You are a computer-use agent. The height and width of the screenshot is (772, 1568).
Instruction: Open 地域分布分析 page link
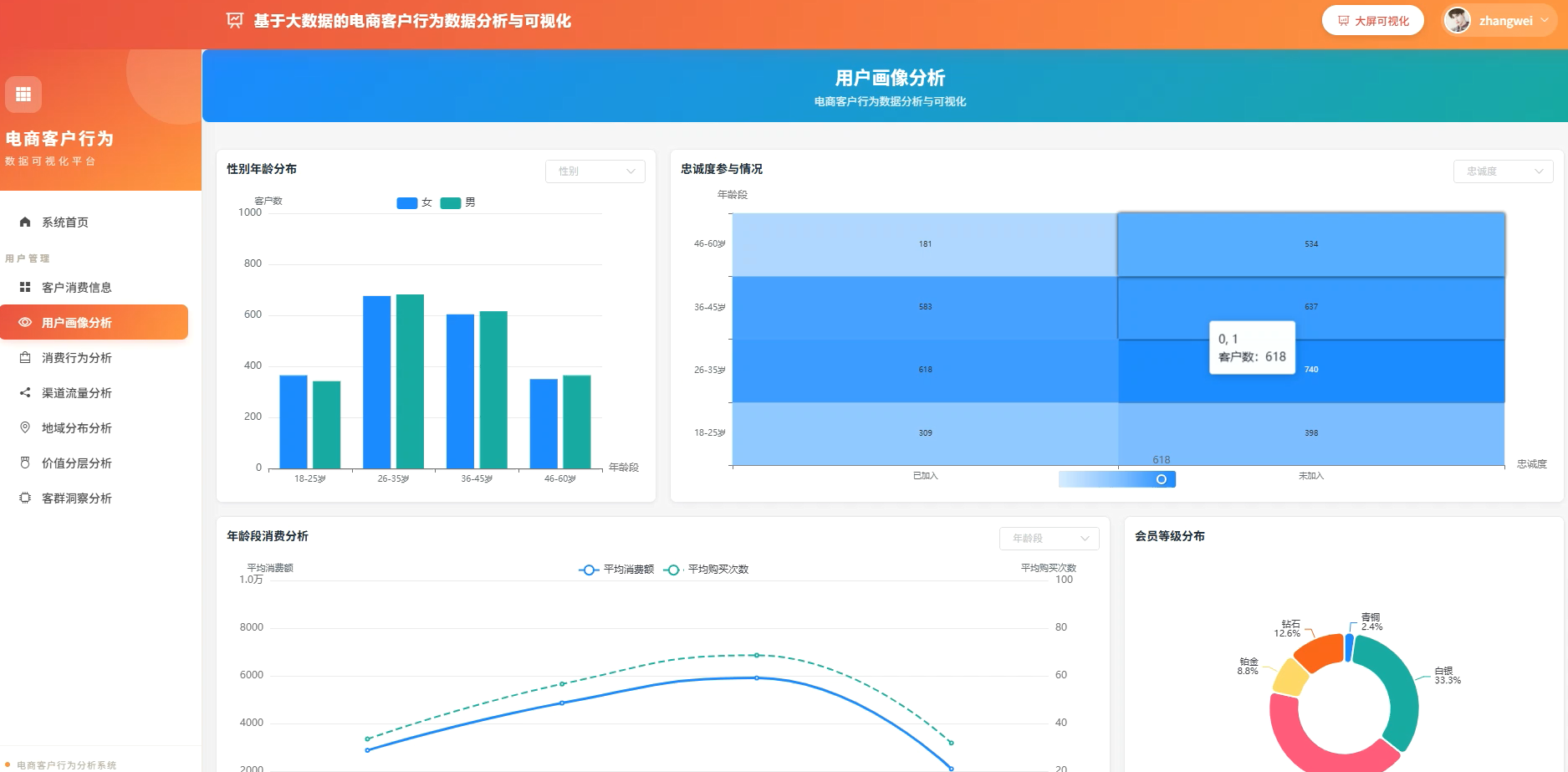pos(94,427)
